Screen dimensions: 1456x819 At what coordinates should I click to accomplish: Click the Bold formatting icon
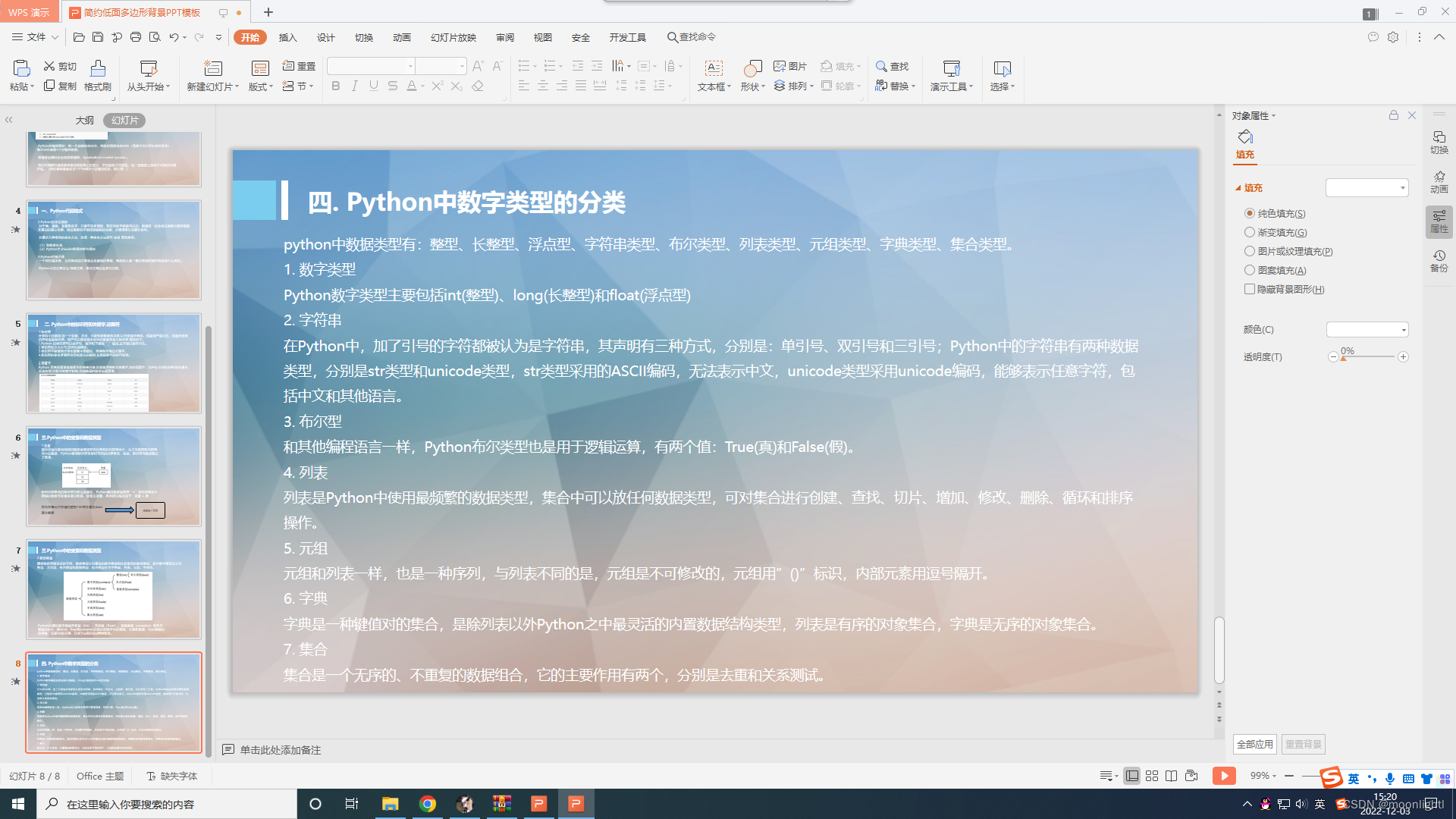(x=336, y=86)
